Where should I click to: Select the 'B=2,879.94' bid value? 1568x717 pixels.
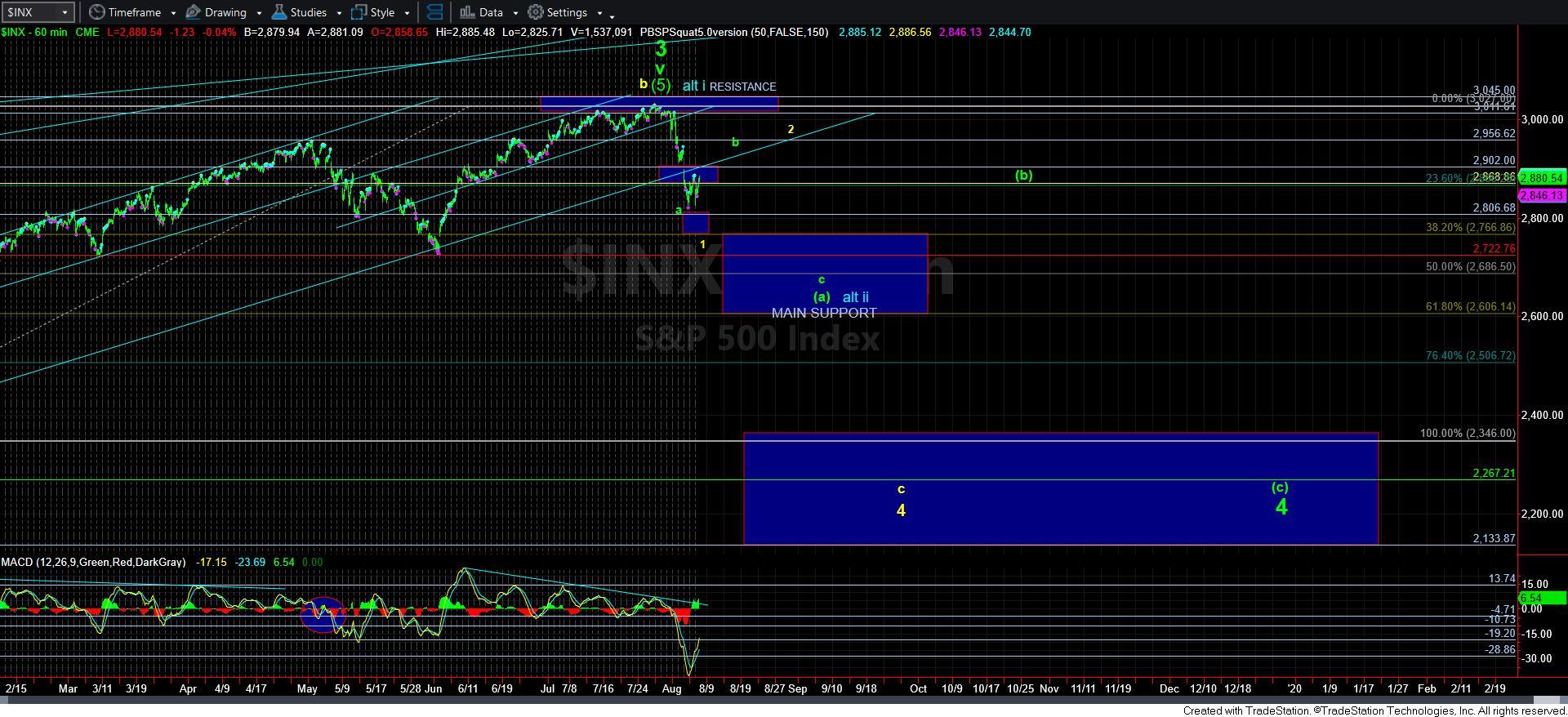[272, 32]
